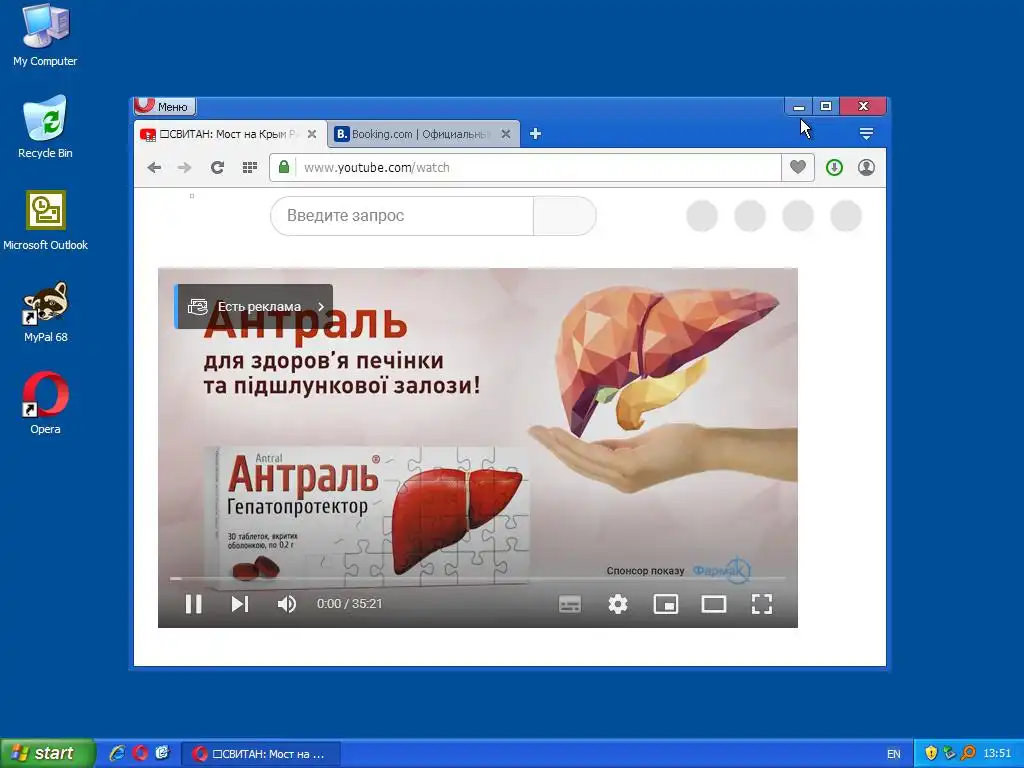The height and width of the screenshot is (768, 1024).
Task: Launch Internet Explorer from quick launch
Action: [x=118, y=753]
